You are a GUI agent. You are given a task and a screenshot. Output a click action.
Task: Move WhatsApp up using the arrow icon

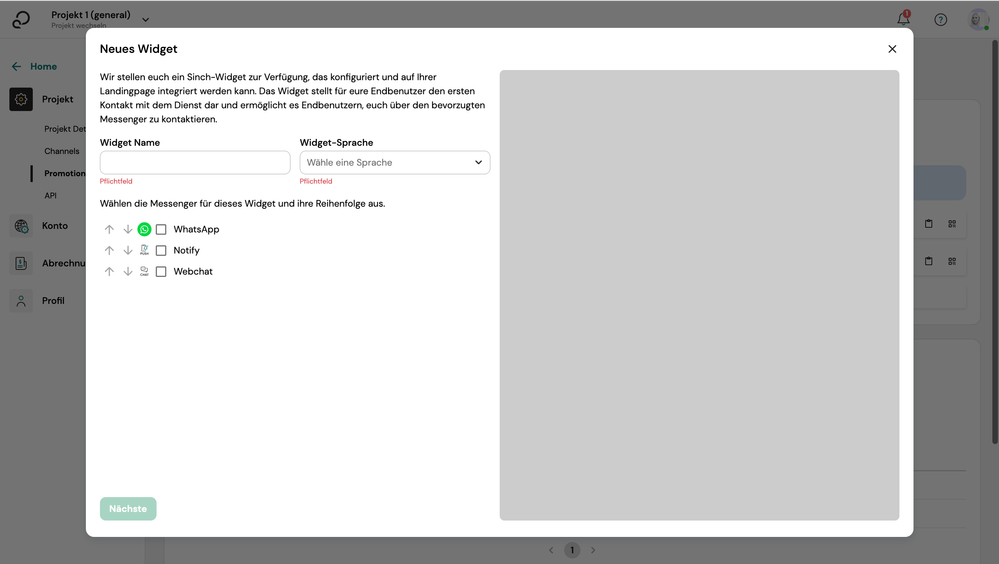pos(109,229)
